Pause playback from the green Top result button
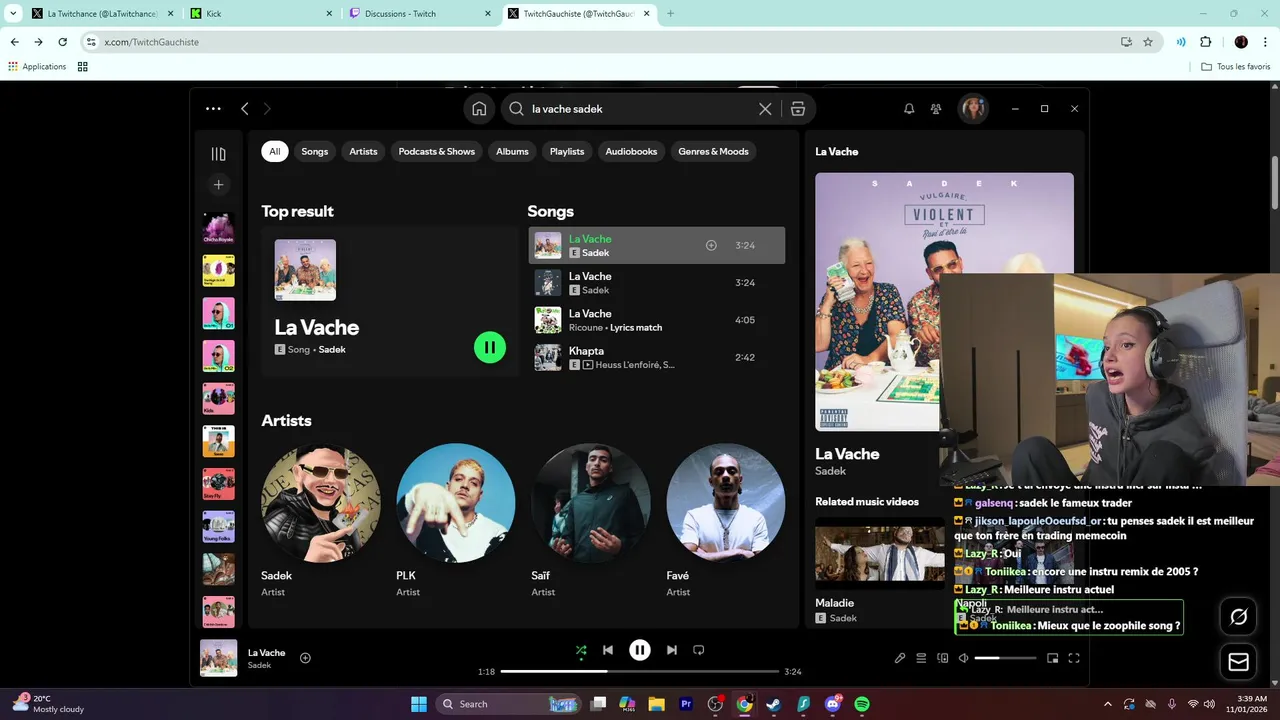 pyautogui.click(x=490, y=347)
